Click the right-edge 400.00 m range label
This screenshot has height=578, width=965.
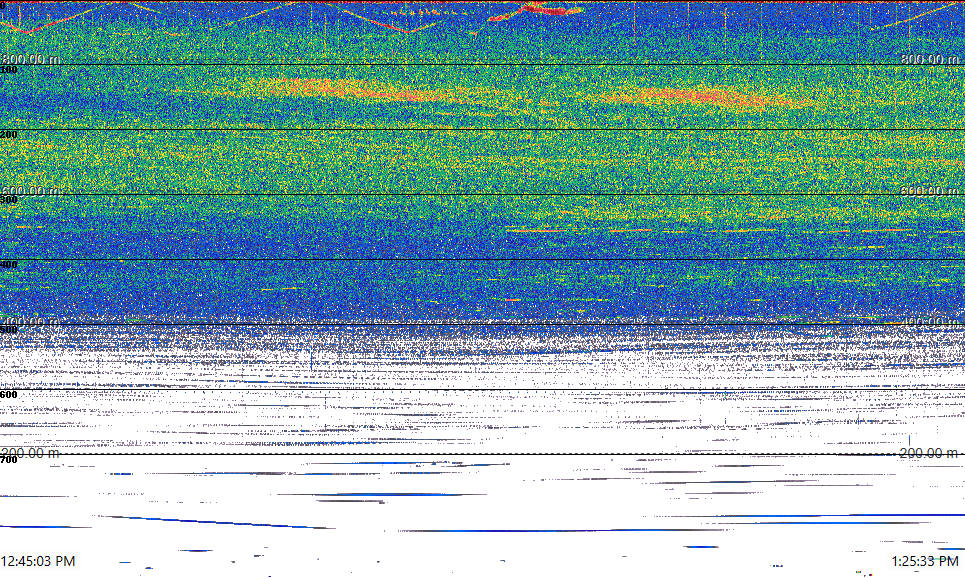(929, 321)
